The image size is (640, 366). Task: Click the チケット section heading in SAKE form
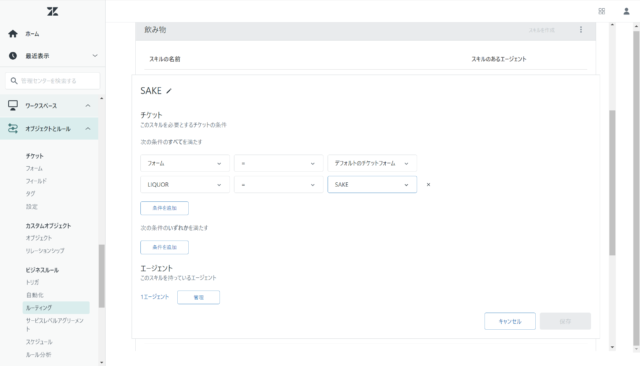coord(151,115)
